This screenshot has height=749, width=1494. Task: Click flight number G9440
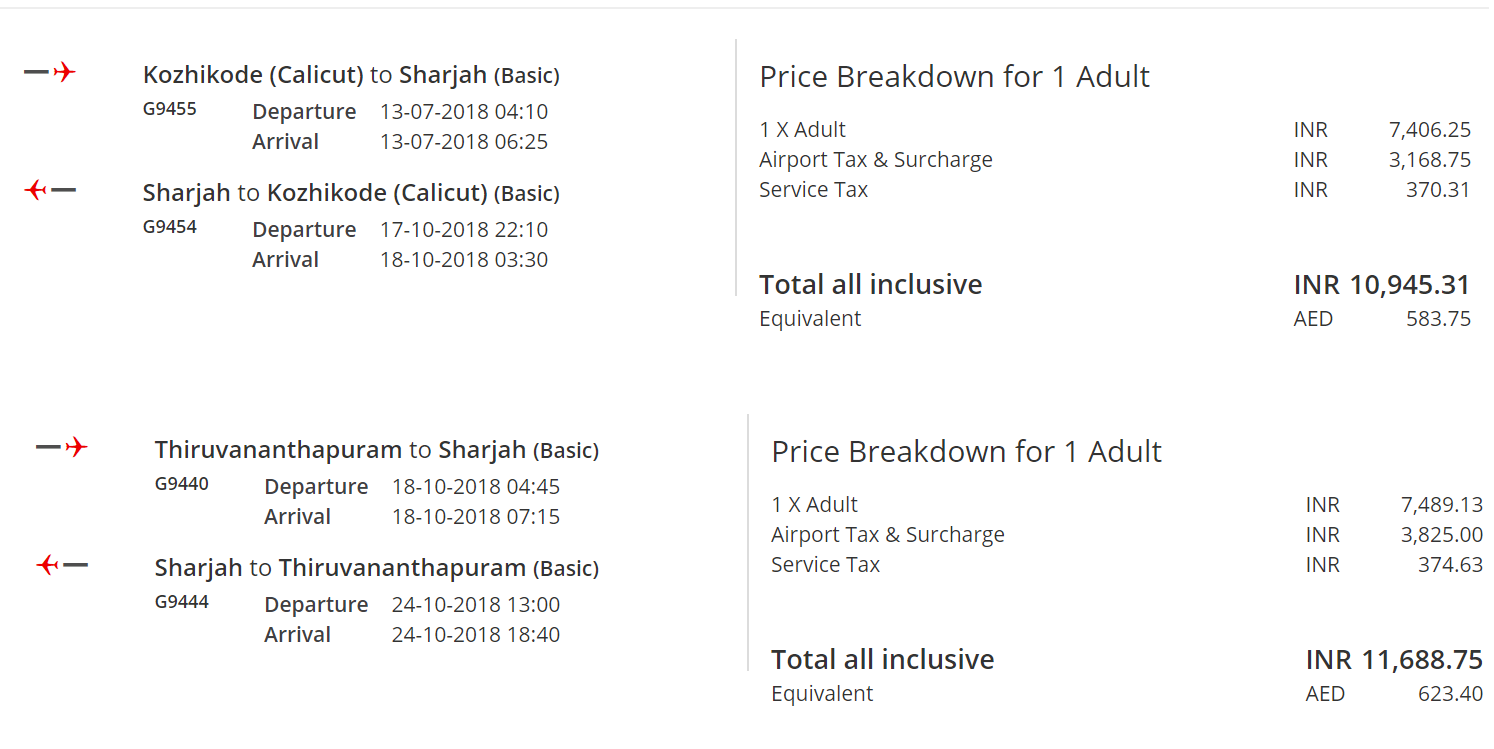point(182,483)
